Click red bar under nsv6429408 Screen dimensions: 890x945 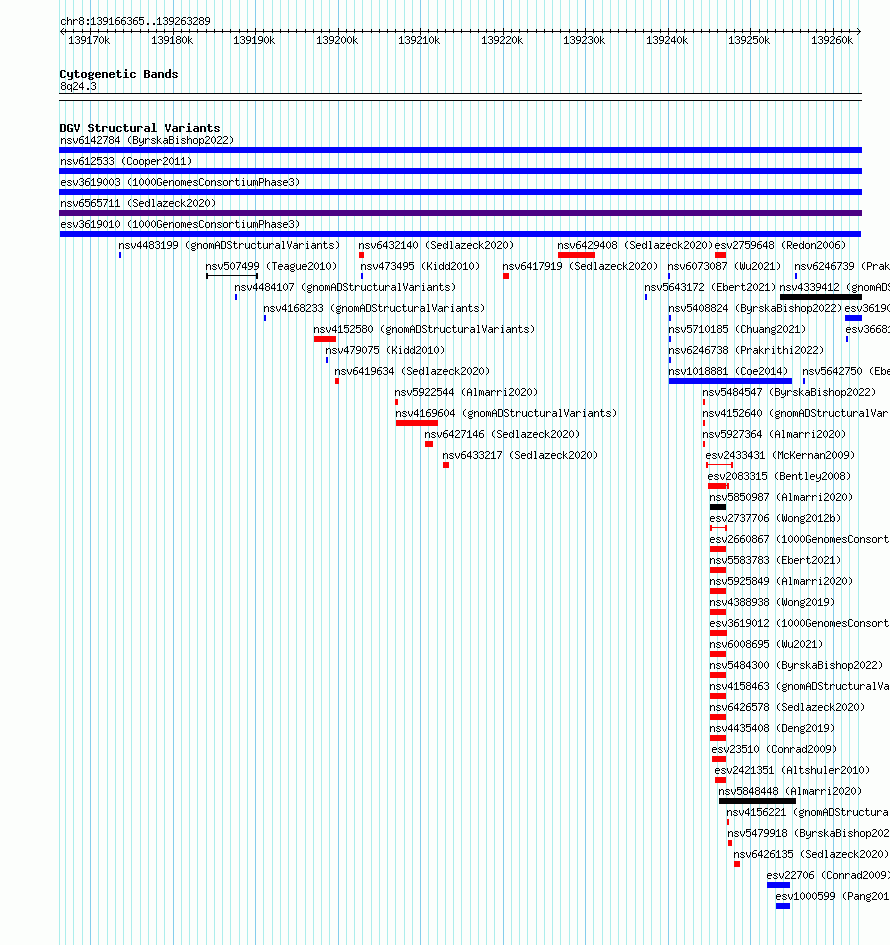(577, 256)
